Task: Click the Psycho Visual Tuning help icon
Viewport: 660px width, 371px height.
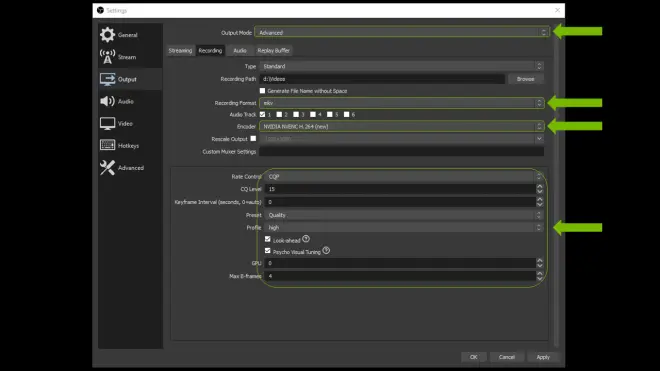Action: click(326, 251)
